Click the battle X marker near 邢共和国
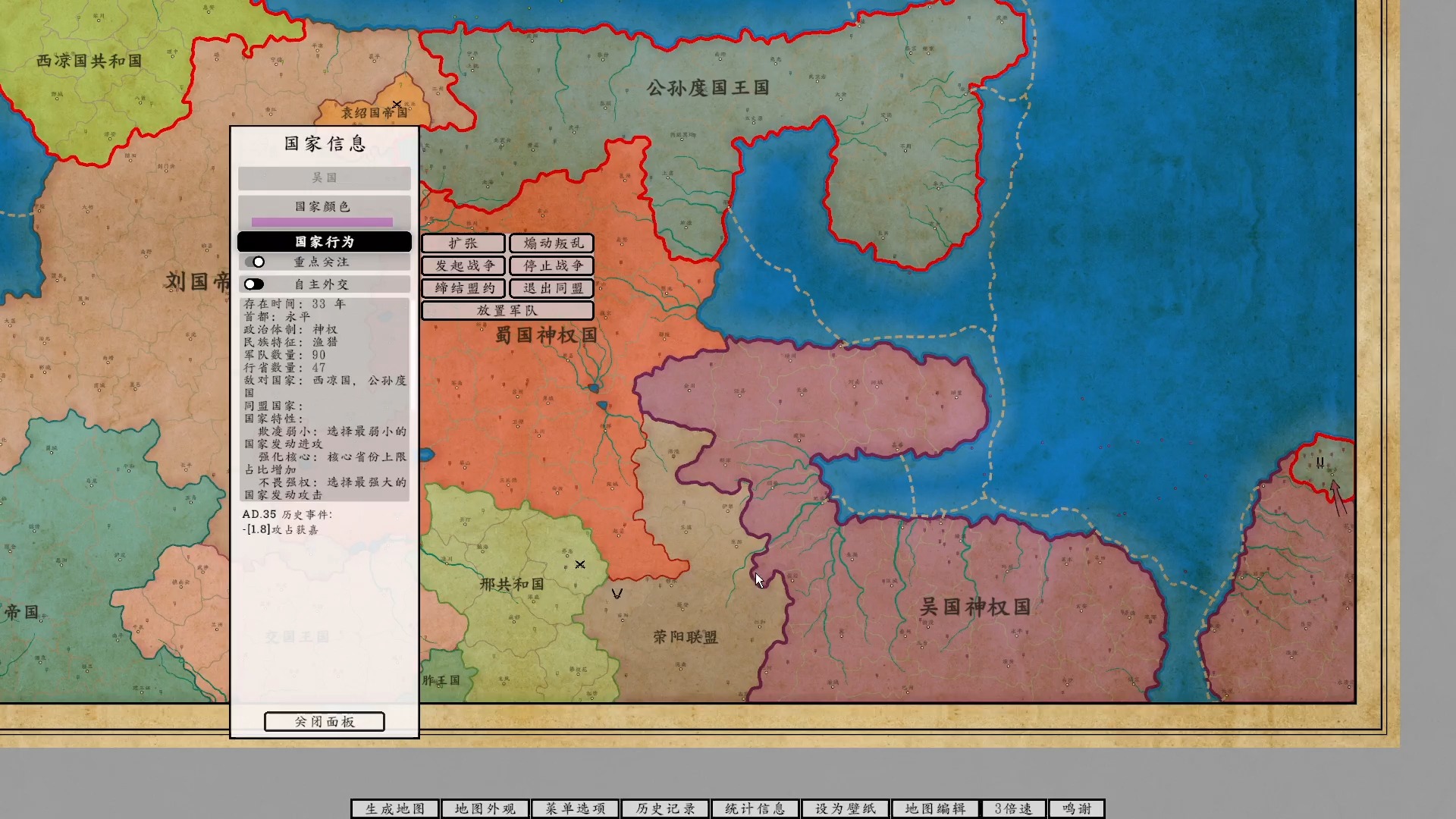This screenshot has height=819, width=1456. point(580,565)
